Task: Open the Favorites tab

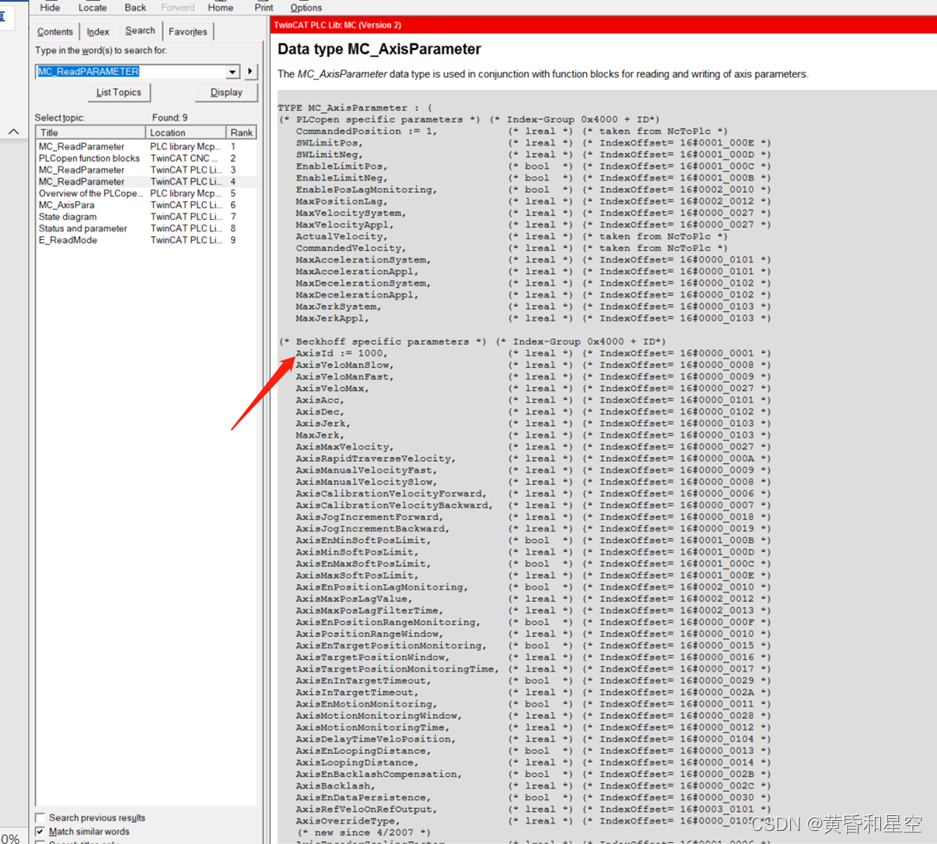Action: pyautogui.click(x=188, y=32)
